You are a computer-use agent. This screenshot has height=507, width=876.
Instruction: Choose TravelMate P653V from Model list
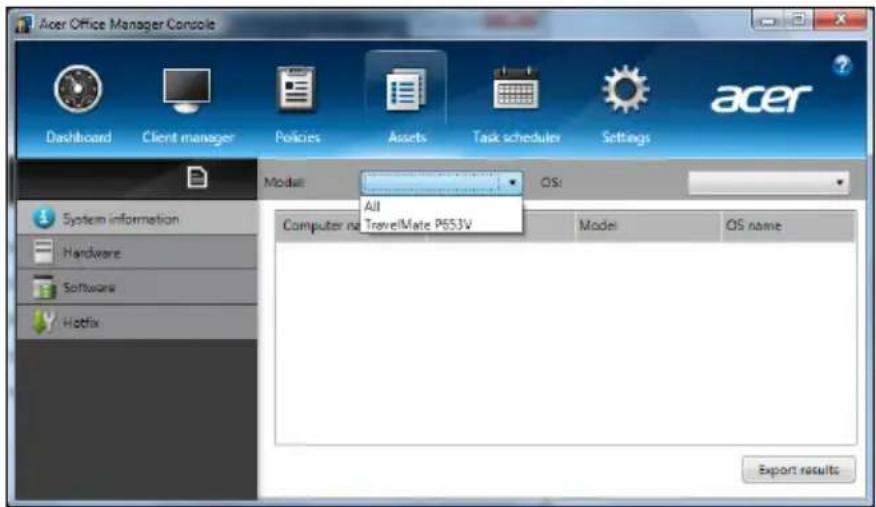[x=419, y=225]
